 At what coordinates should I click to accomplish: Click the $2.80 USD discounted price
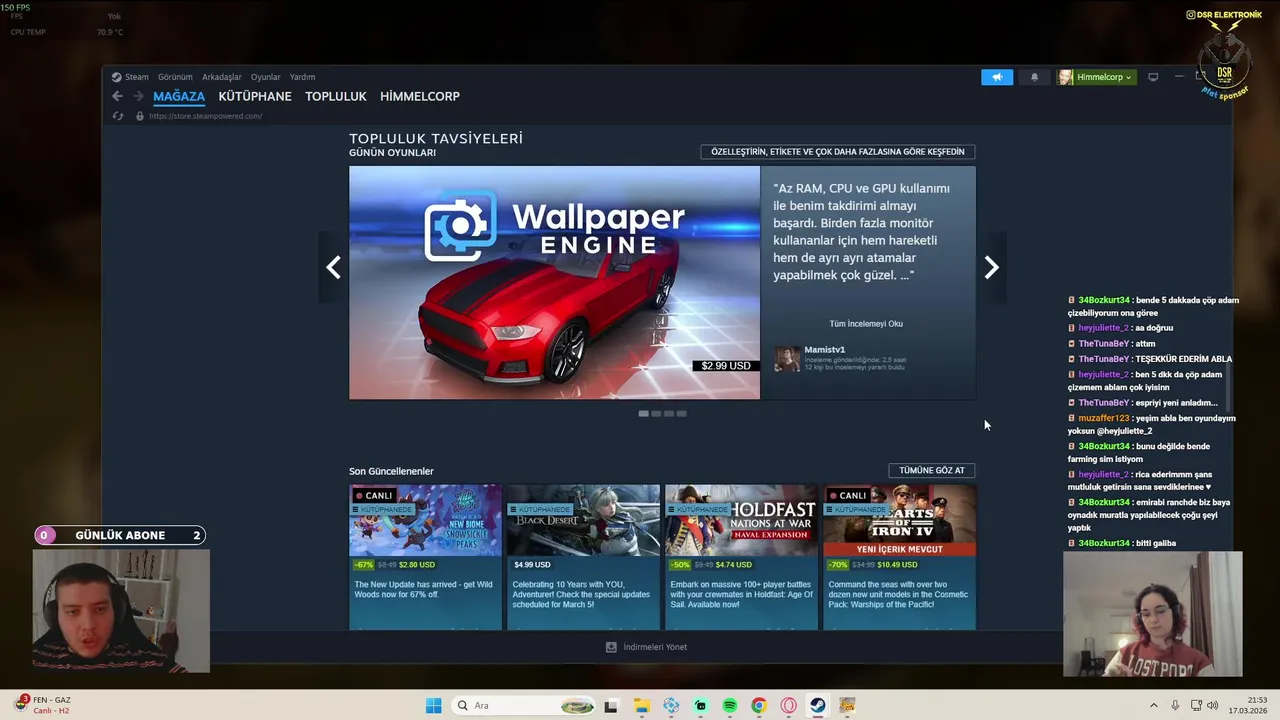coord(418,565)
